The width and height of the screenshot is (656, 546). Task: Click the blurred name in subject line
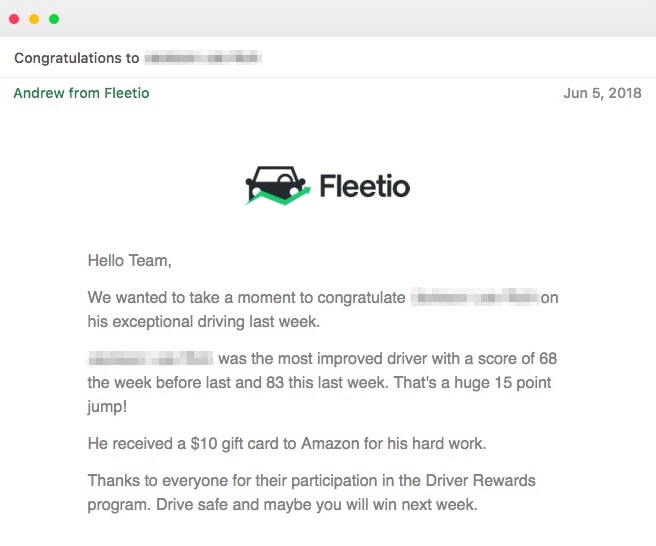click(203, 58)
